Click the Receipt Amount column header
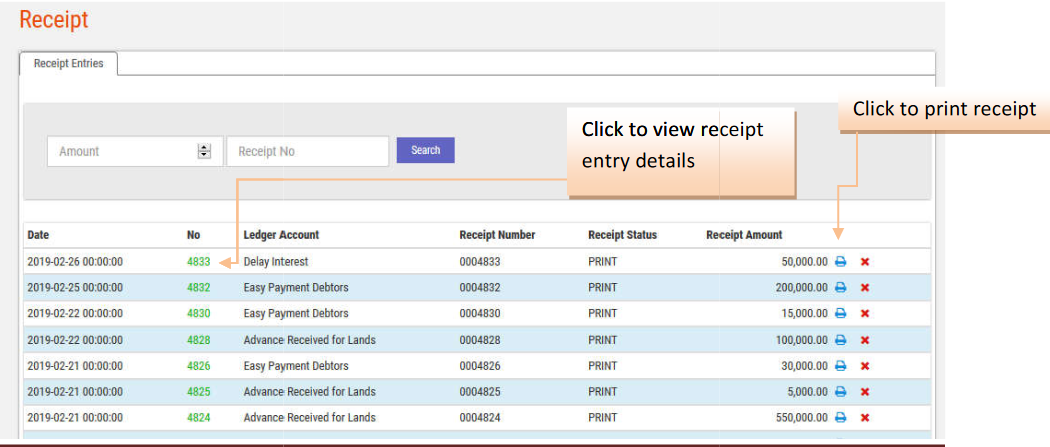This screenshot has width=1050, height=447. tap(744, 235)
